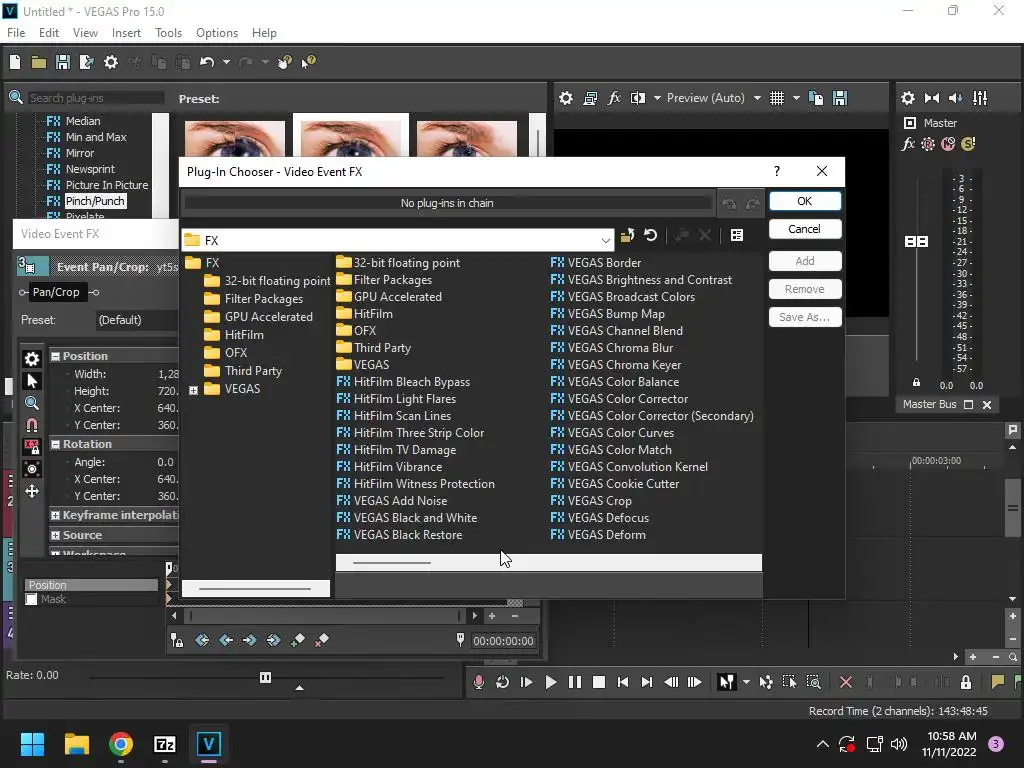Open Master Bus audio properties gear
Viewport: 1024px width, 768px height.
tap(908, 98)
